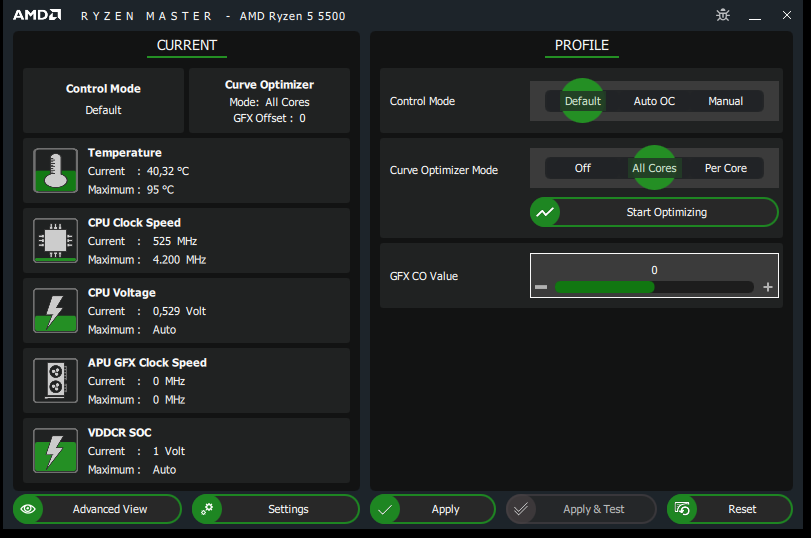This screenshot has width=811, height=538.
Task: Click the GFX Offset : 0 text
Action: pyautogui.click(x=269, y=118)
